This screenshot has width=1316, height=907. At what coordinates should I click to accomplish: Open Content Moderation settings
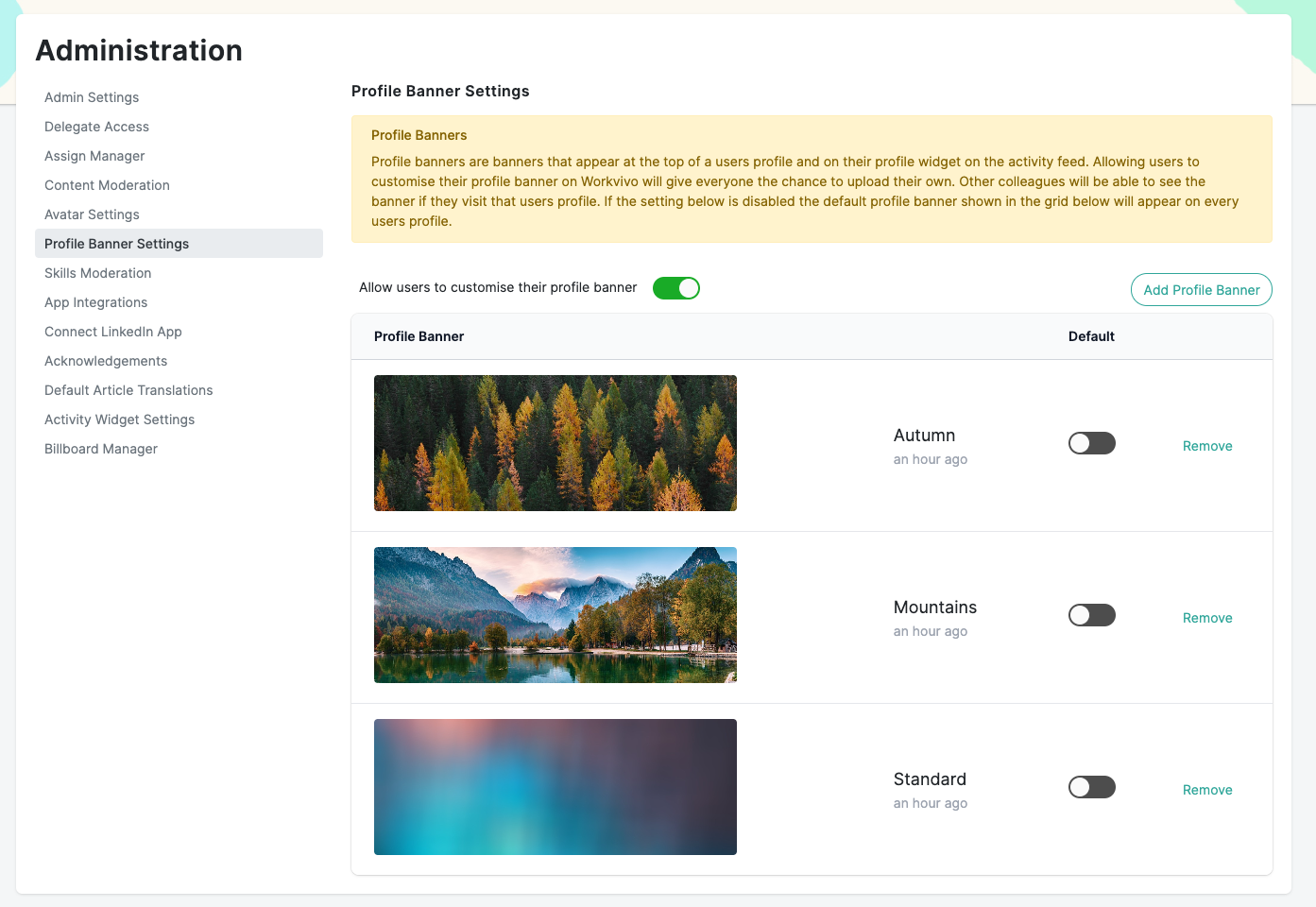pos(107,185)
